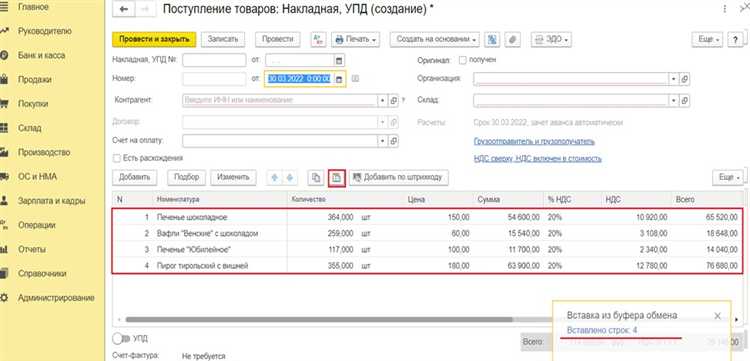Open Организация record with the open icon
The height and width of the screenshot is (361, 750).
point(684,79)
